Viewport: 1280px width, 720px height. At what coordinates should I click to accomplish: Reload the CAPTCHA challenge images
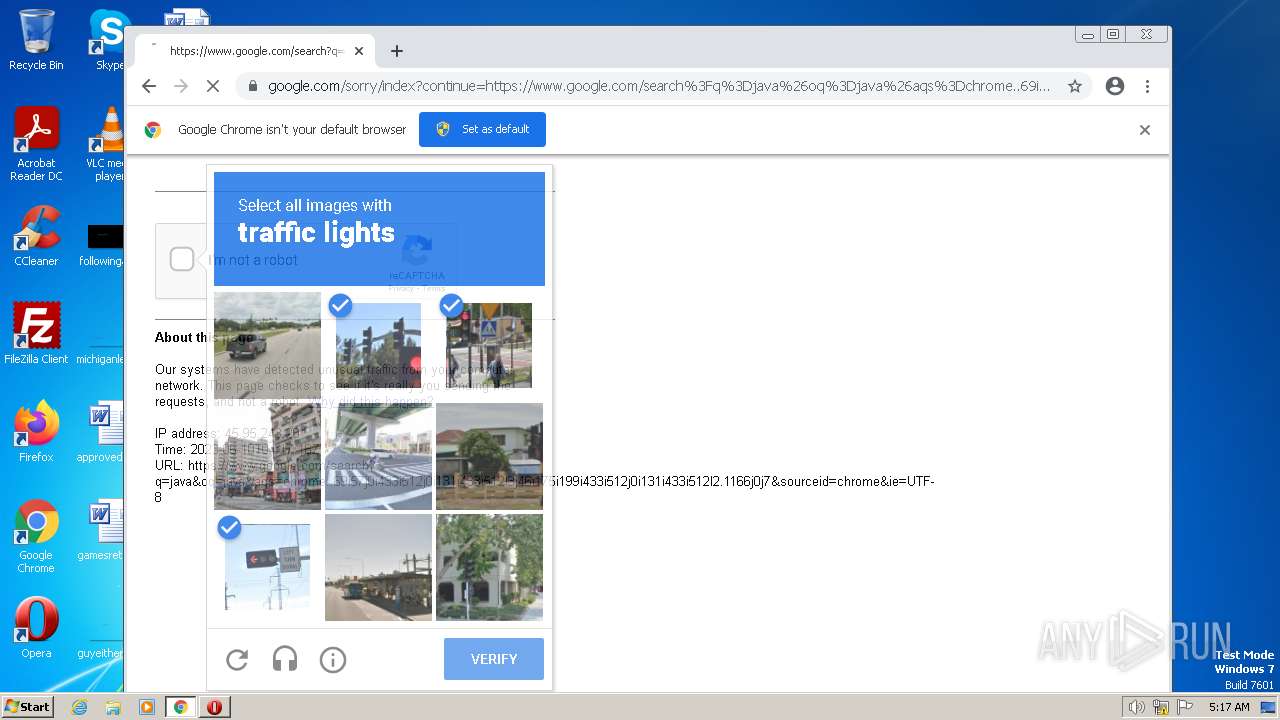tap(237, 660)
